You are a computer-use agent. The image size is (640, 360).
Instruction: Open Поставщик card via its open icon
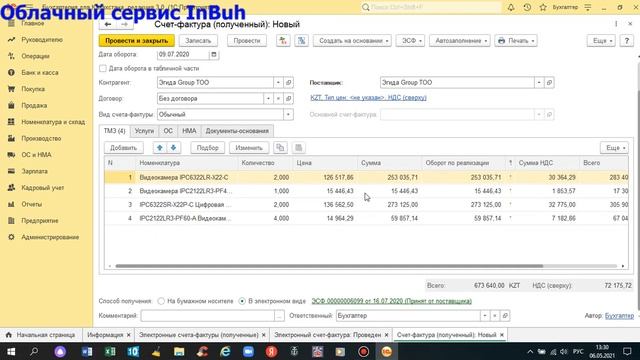[x=549, y=82]
